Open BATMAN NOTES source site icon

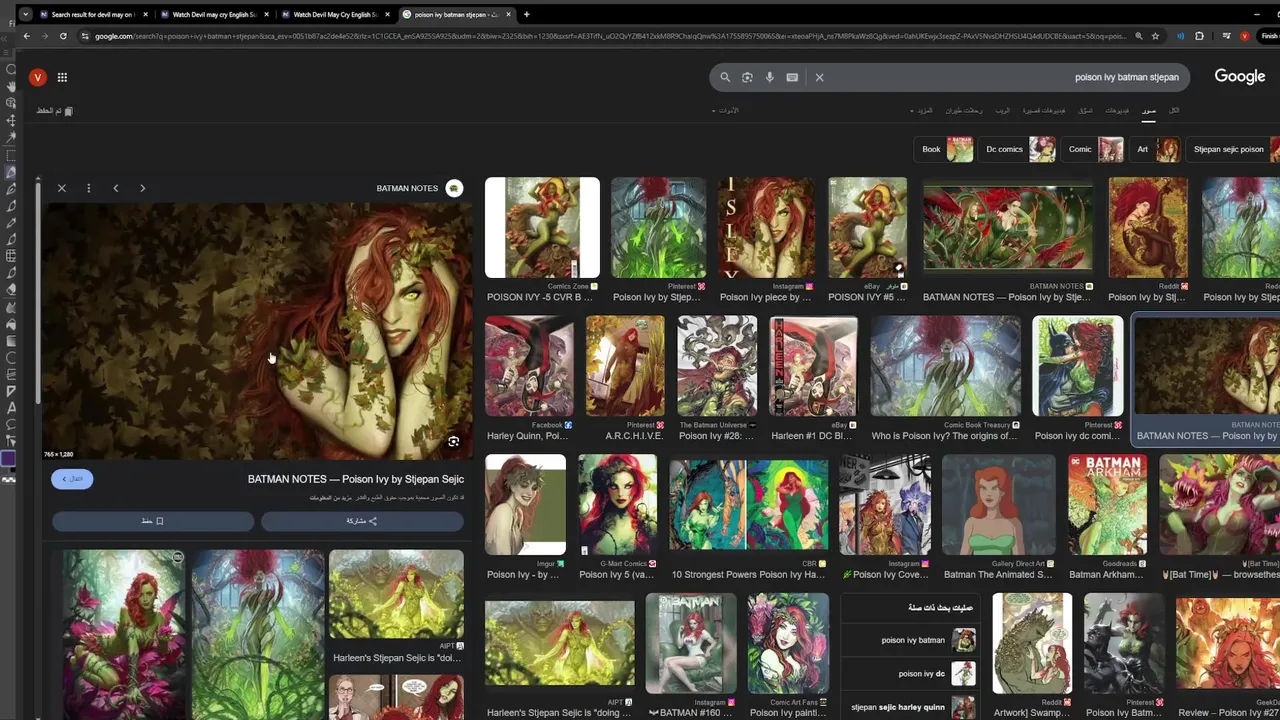[454, 188]
